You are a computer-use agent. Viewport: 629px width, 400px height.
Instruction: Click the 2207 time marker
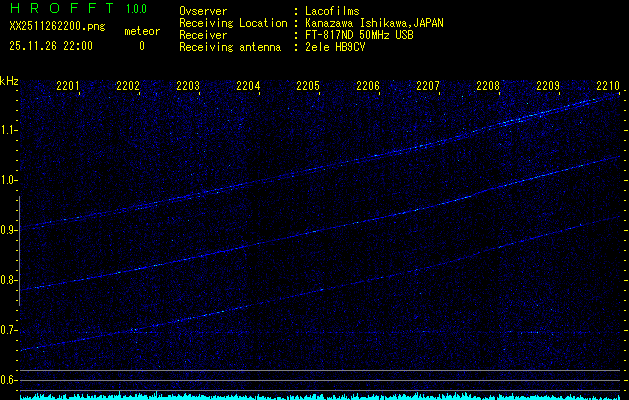(x=428, y=86)
